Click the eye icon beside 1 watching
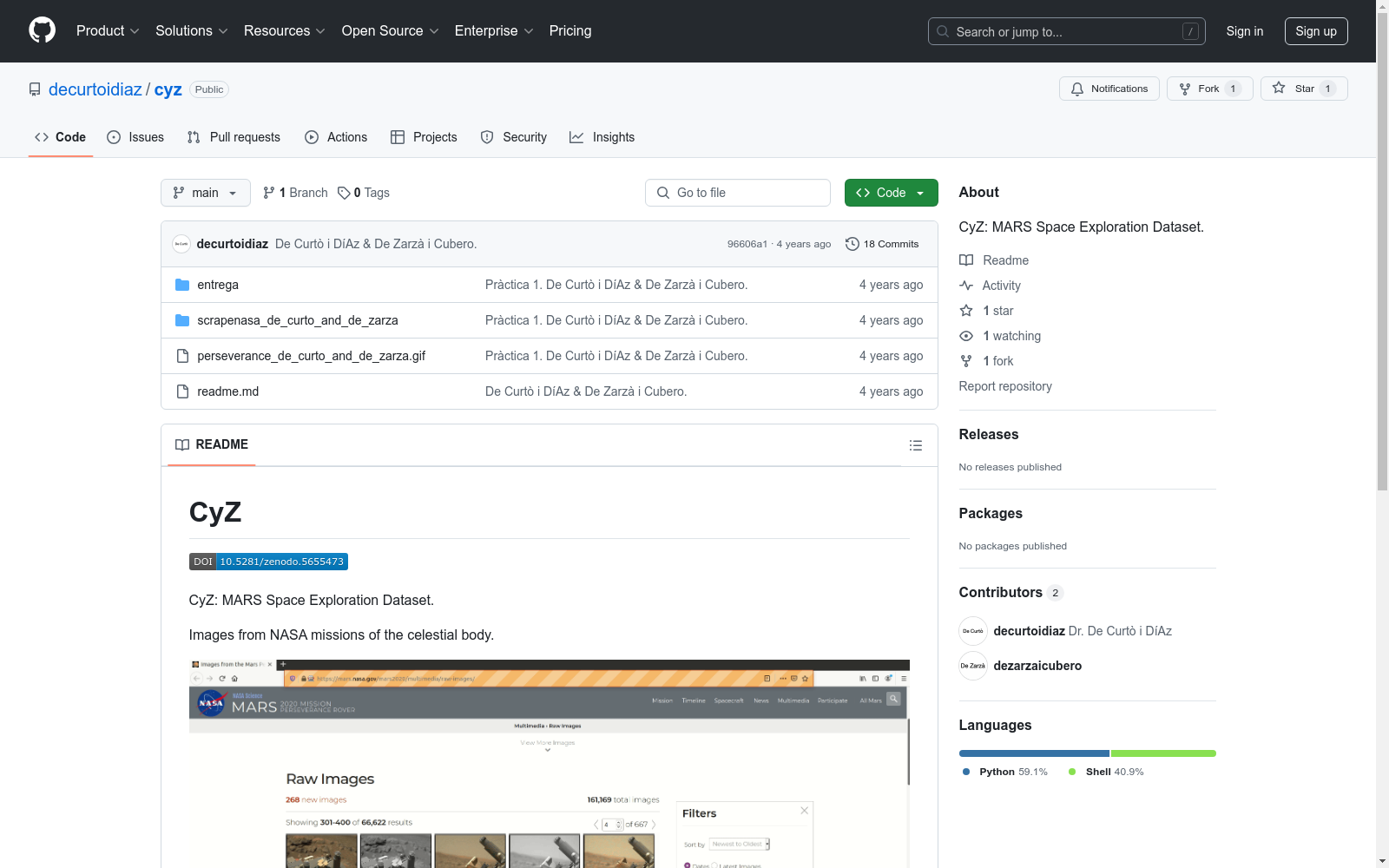Viewport: 1389px width, 868px height. pos(966,336)
